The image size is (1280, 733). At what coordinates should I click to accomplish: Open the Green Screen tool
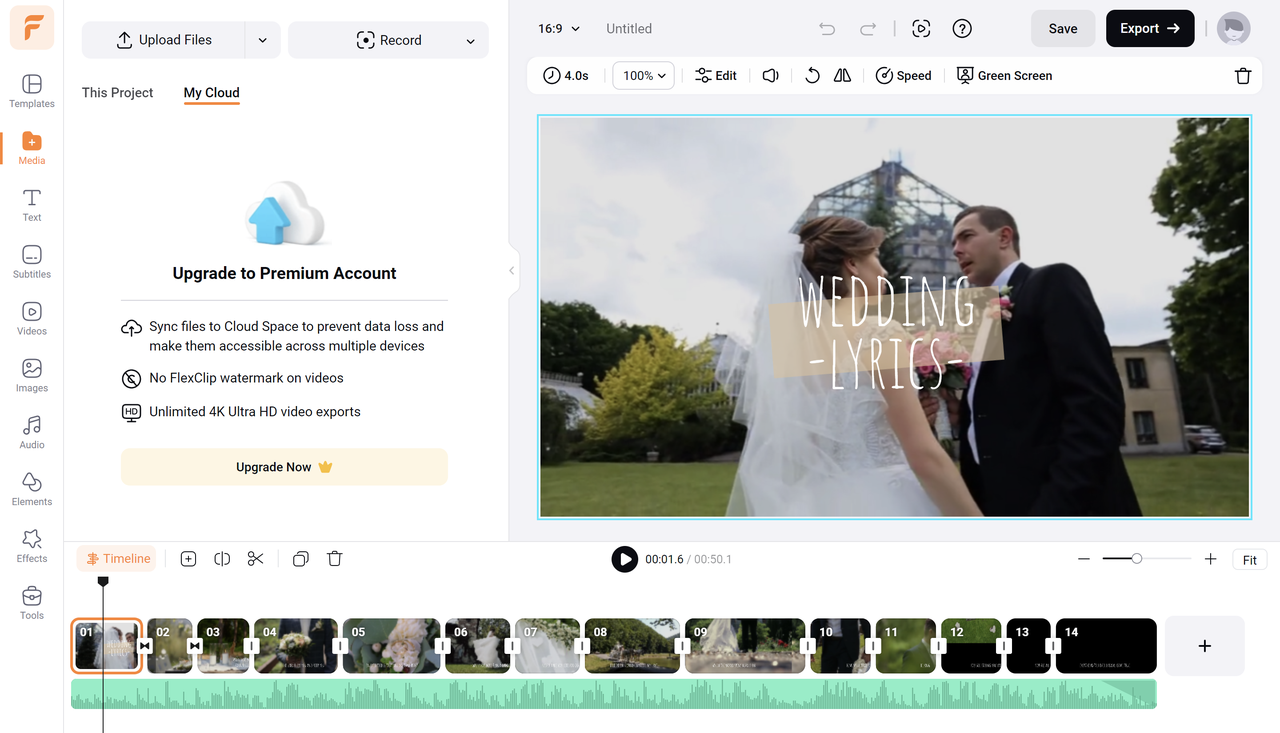1004,75
